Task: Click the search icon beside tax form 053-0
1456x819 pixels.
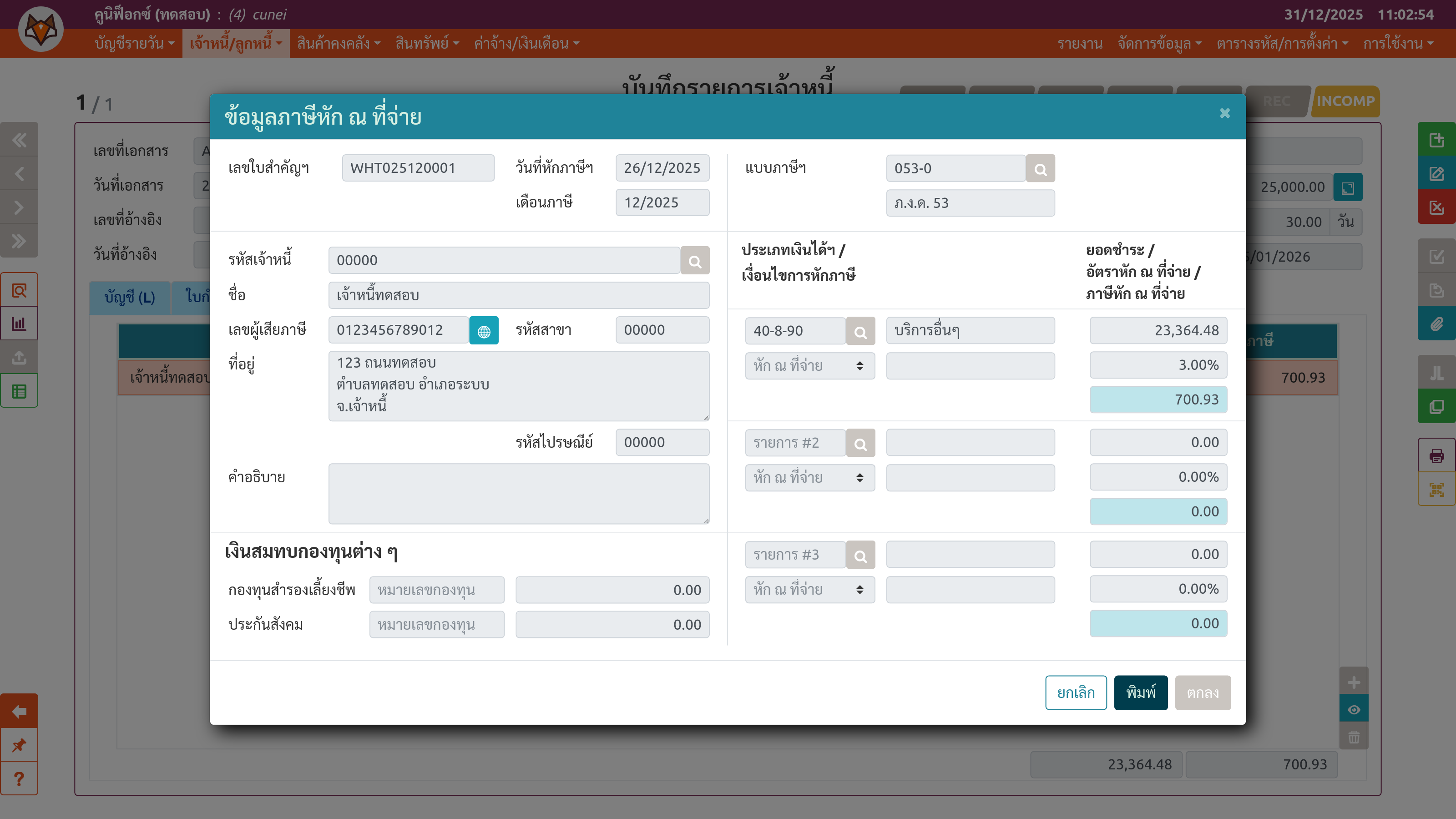Action: pos(1040,168)
